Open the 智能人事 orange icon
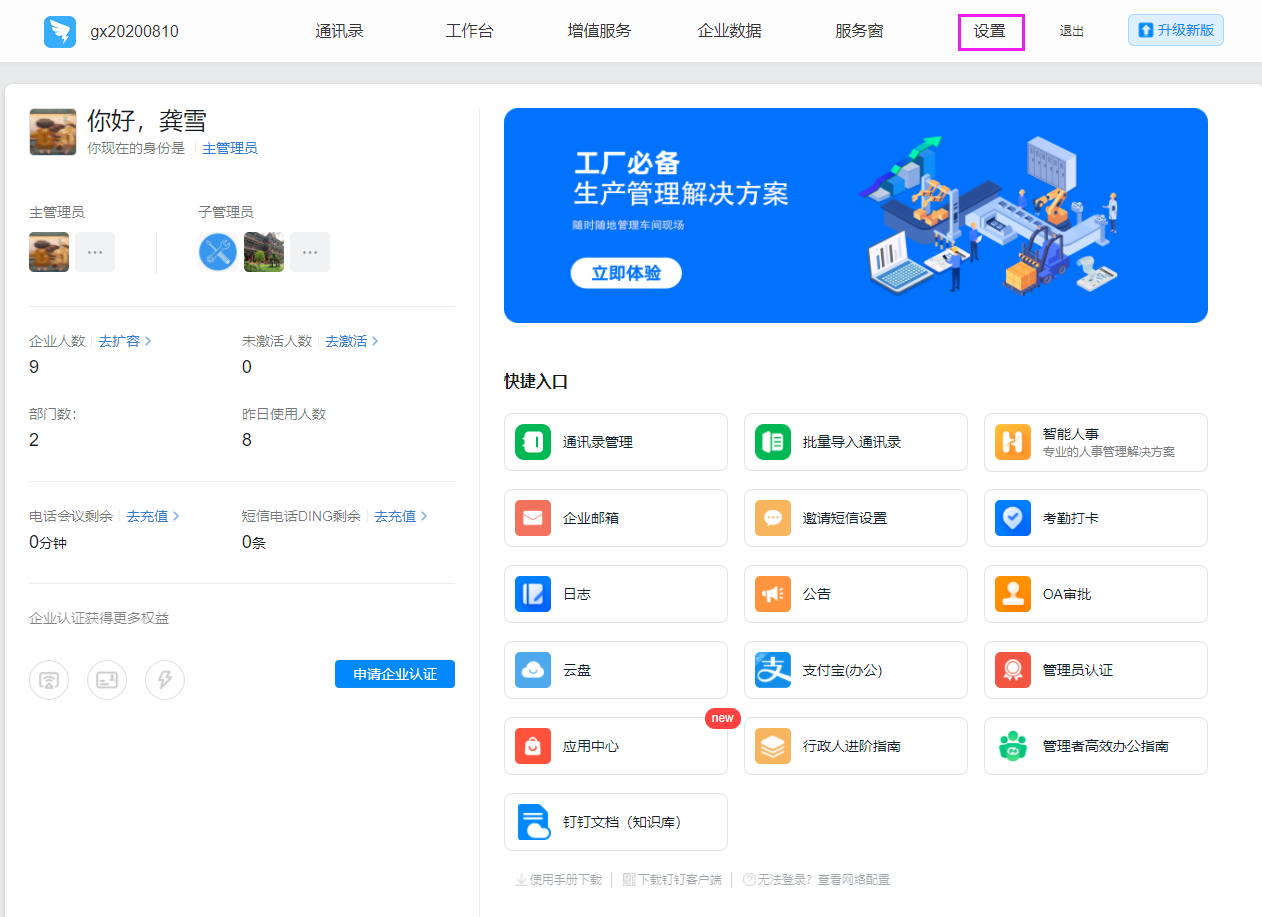The width and height of the screenshot is (1262, 917). (1013, 442)
